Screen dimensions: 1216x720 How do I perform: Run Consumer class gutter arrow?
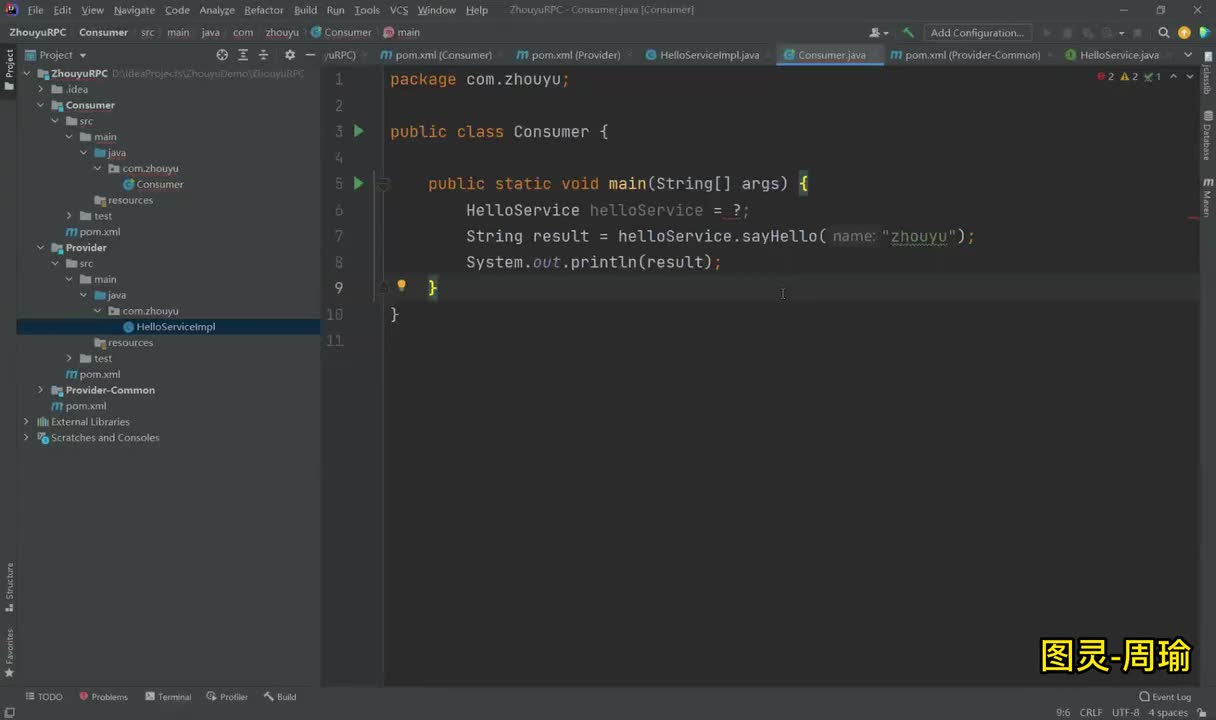click(x=359, y=131)
